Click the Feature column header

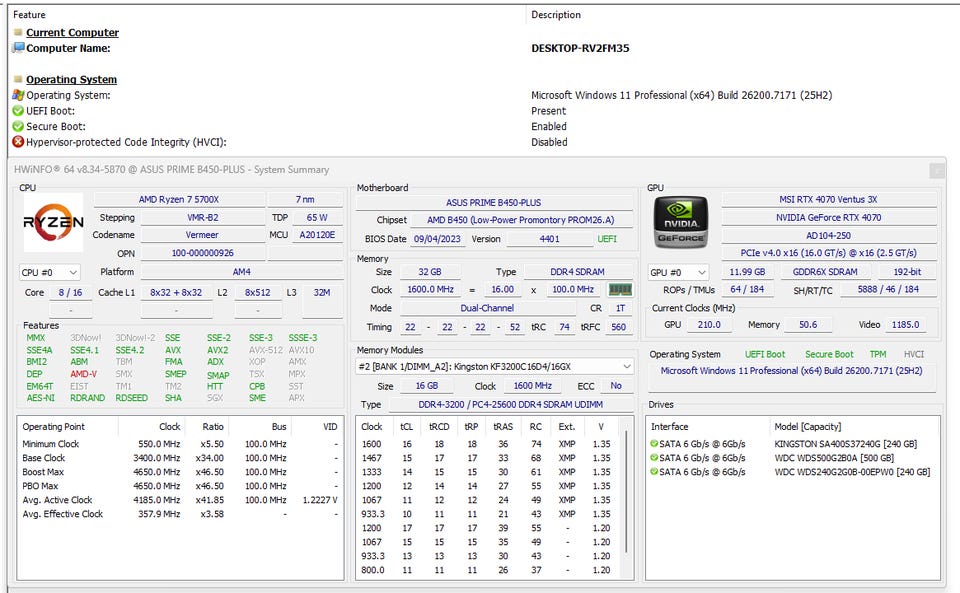tap(29, 15)
